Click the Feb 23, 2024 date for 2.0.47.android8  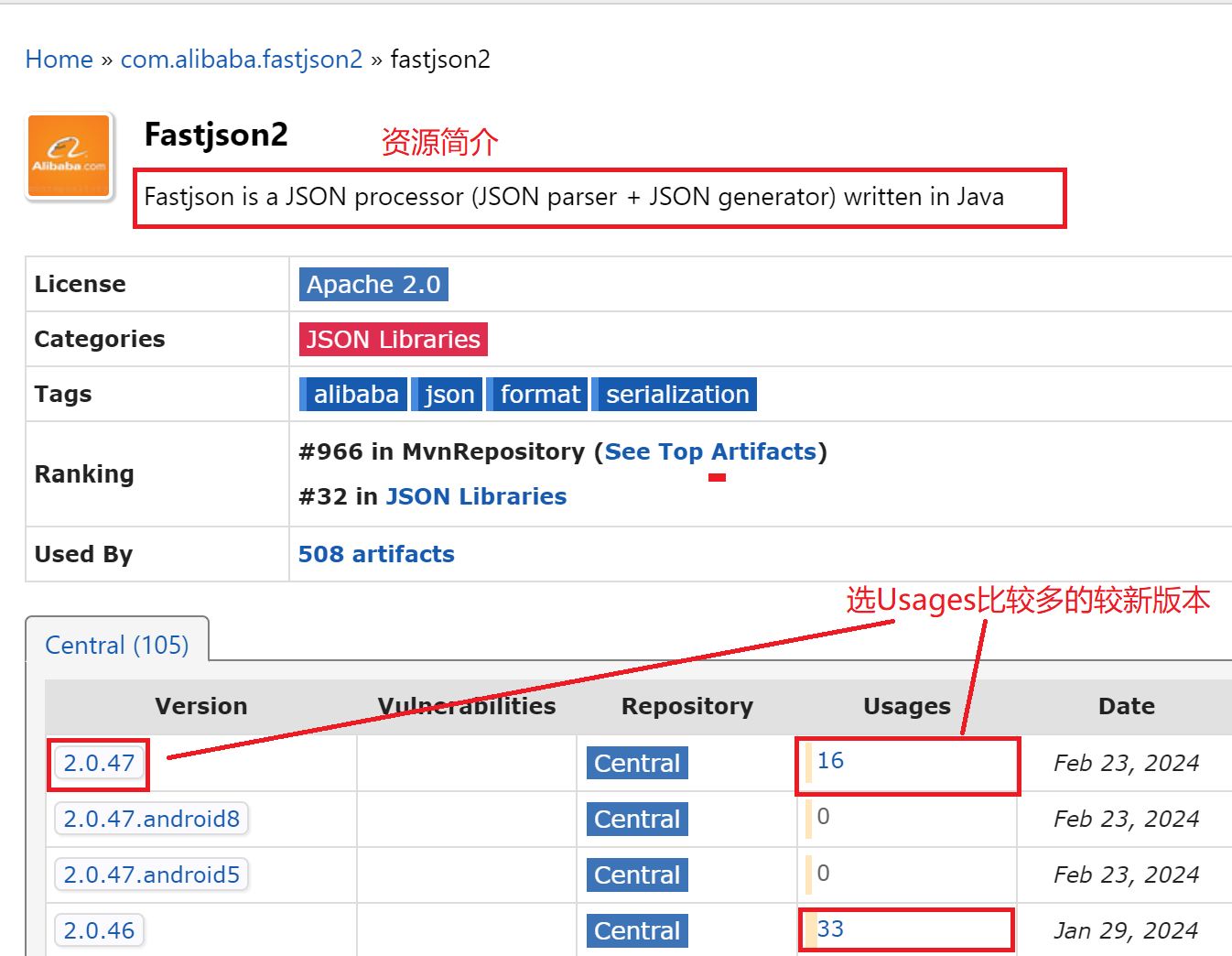(x=1126, y=819)
